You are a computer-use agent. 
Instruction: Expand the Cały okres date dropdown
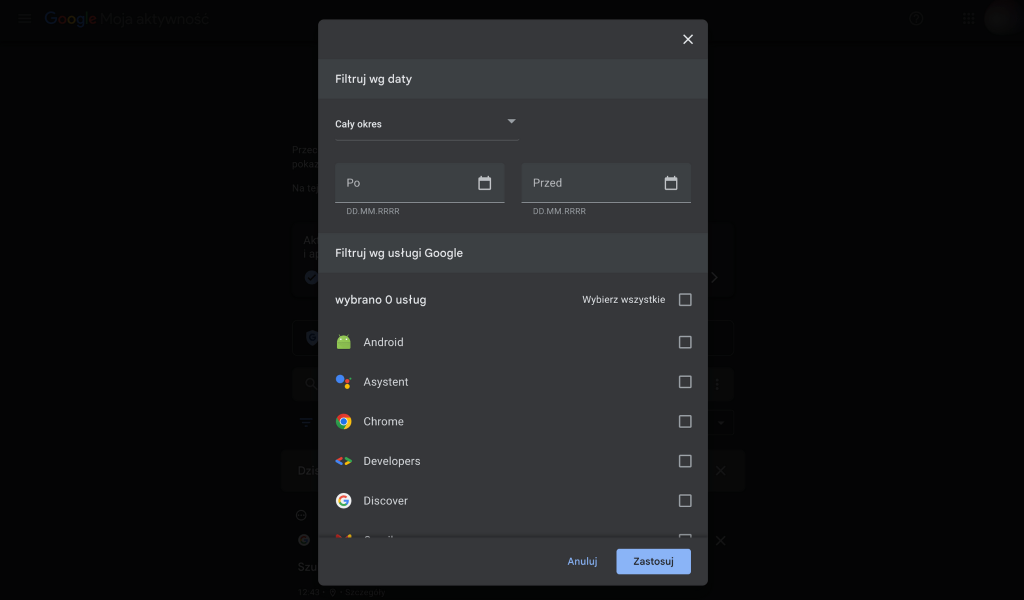(x=426, y=124)
